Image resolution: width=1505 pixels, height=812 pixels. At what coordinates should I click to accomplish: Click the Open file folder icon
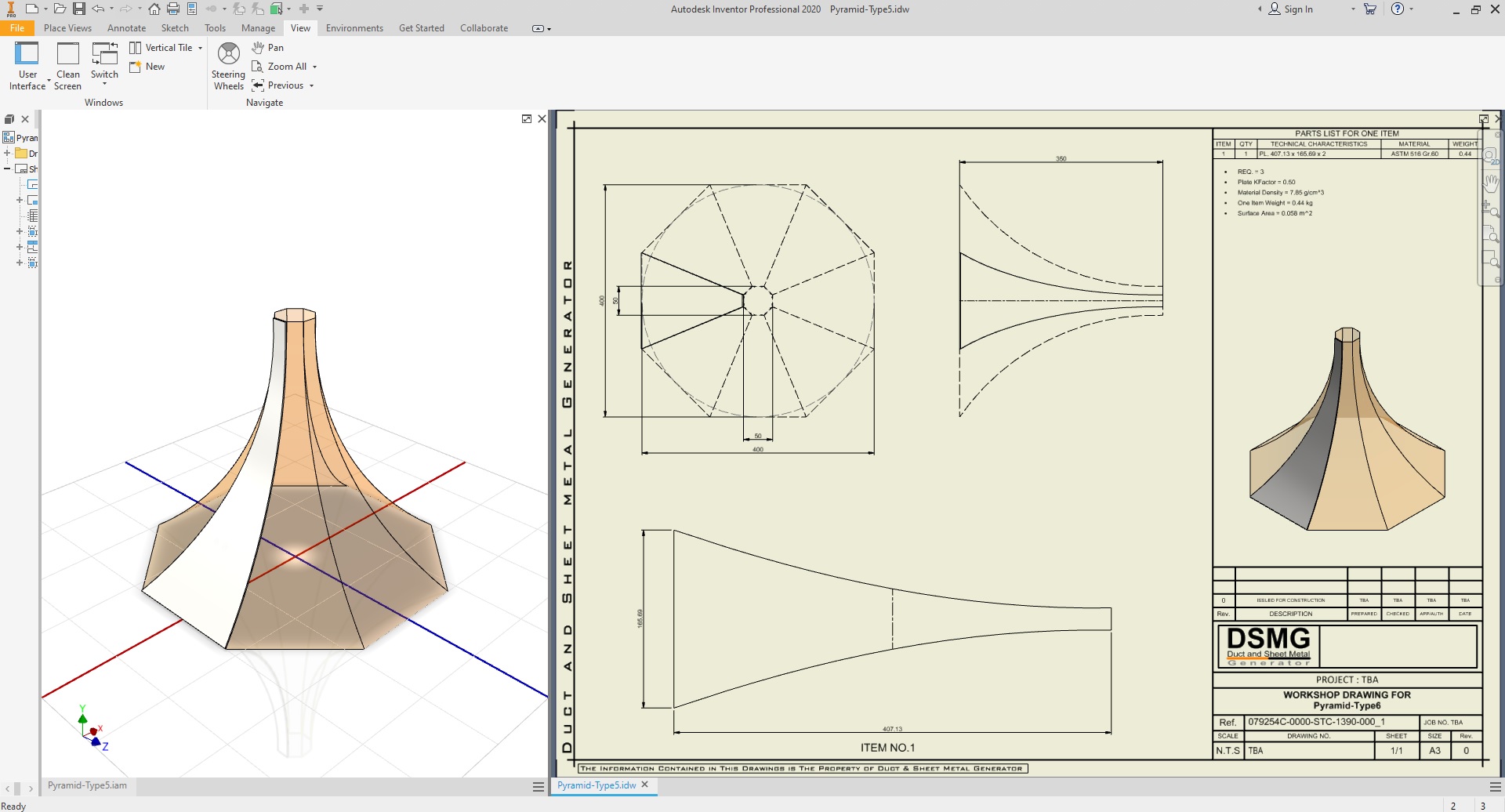(x=60, y=9)
